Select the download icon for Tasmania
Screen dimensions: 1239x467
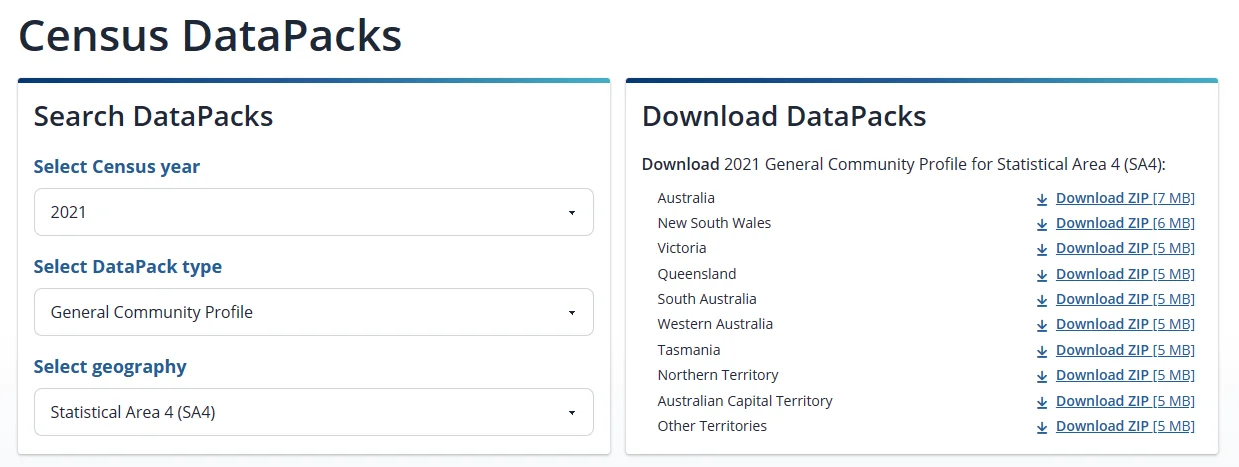pyautogui.click(x=1042, y=351)
